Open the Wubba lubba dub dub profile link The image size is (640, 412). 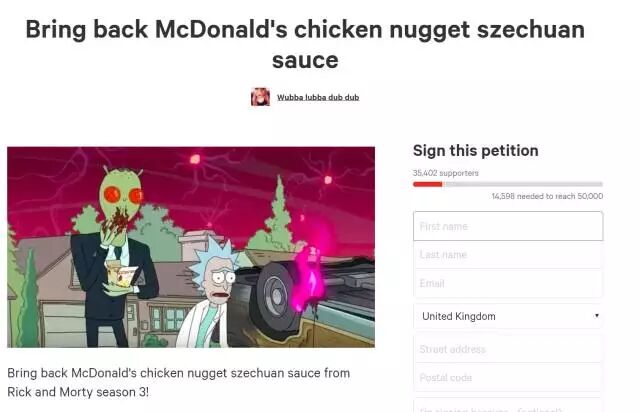318,97
